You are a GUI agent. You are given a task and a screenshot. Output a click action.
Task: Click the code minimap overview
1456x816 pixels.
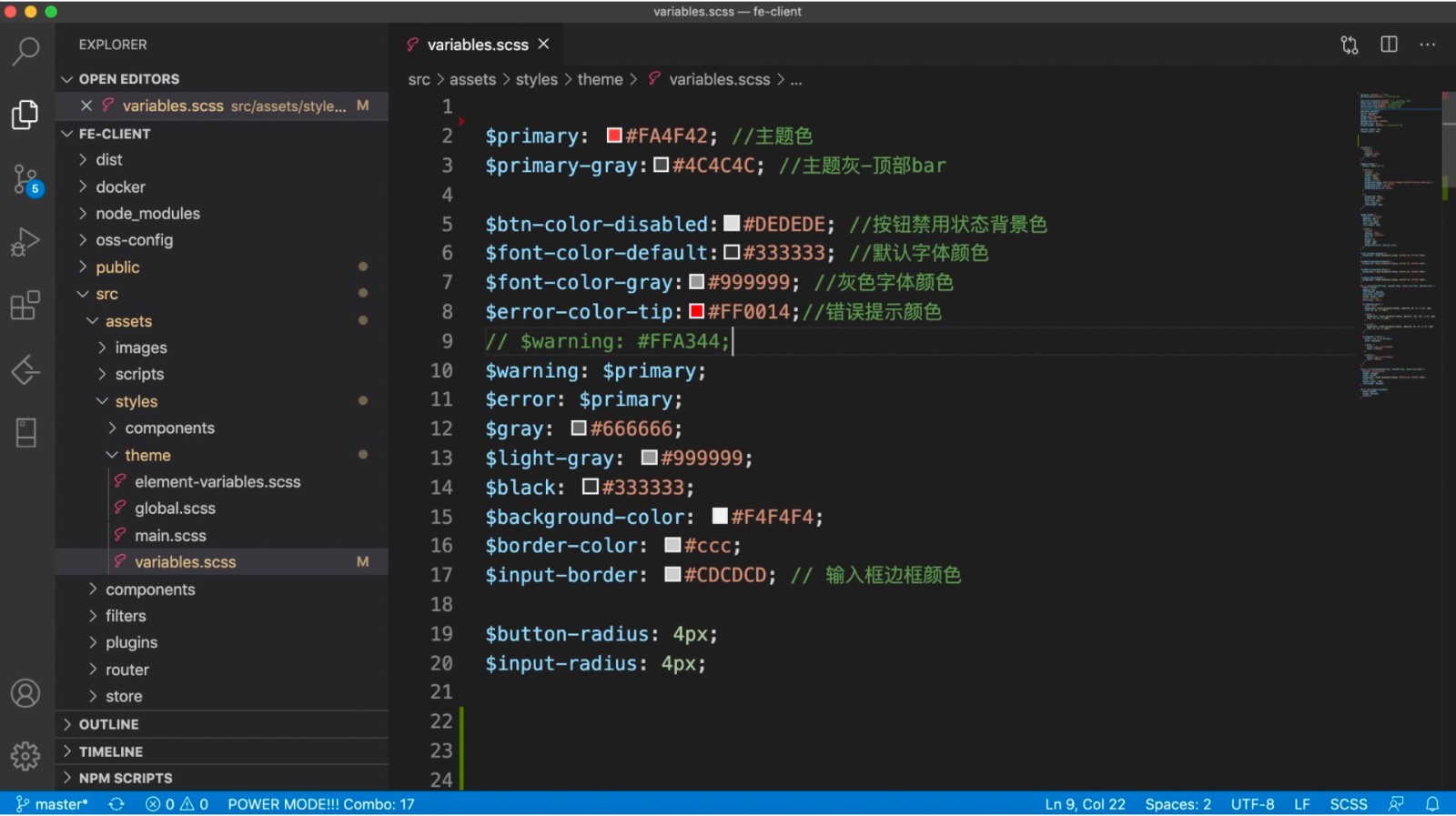(x=1400, y=246)
